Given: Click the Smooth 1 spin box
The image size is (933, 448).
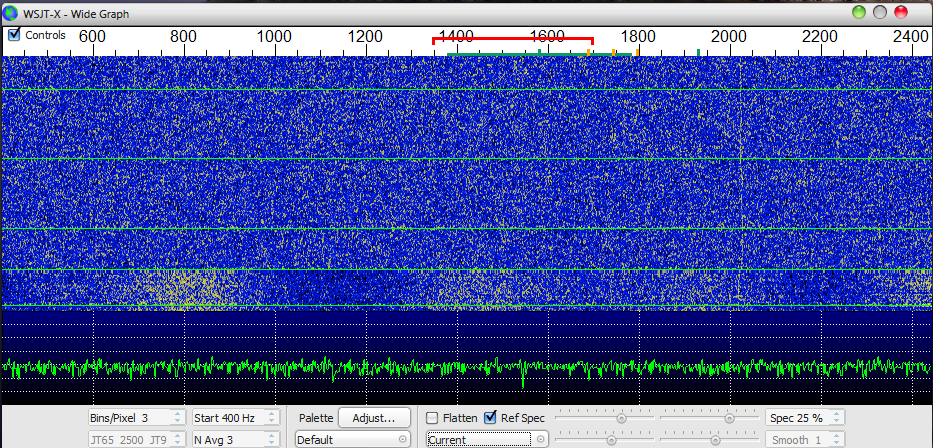Looking at the screenshot, I should (x=805, y=439).
